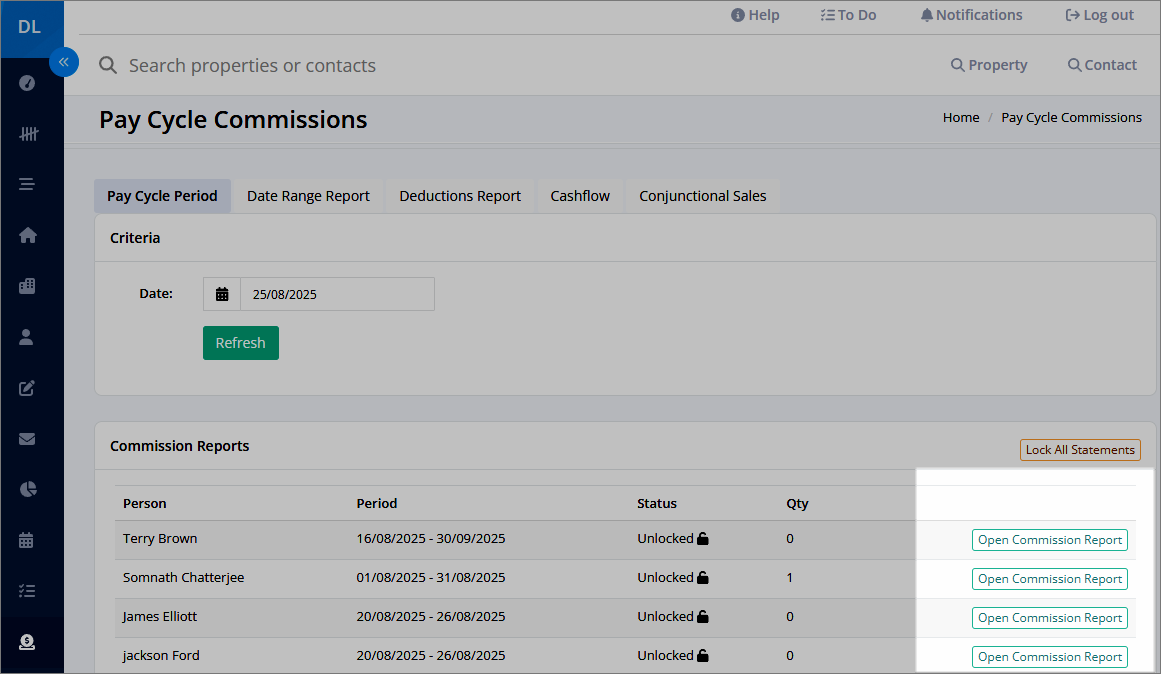
Task: Open the person contacts icon in the sidebar
Action: pos(26,337)
